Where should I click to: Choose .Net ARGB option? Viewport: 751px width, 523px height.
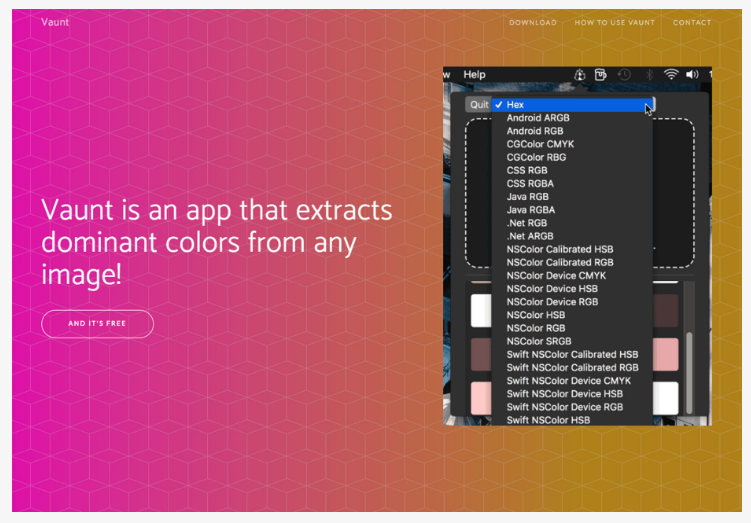point(572,237)
